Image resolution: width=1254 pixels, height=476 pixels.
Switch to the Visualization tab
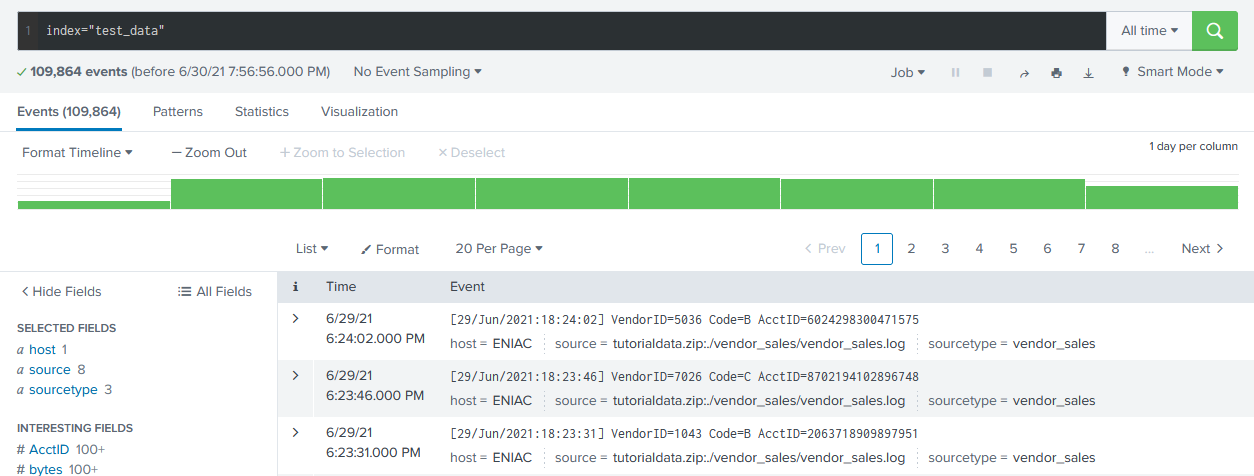pyautogui.click(x=359, y=112)
